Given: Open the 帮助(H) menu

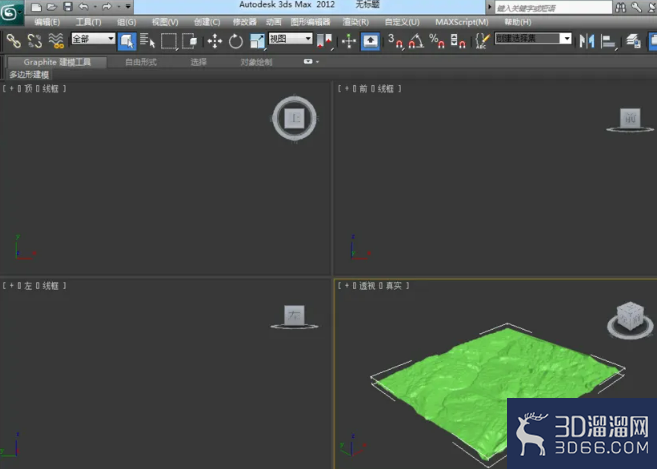Looking at the screenshot, I should pyautogui.click(x=518, y=22).
